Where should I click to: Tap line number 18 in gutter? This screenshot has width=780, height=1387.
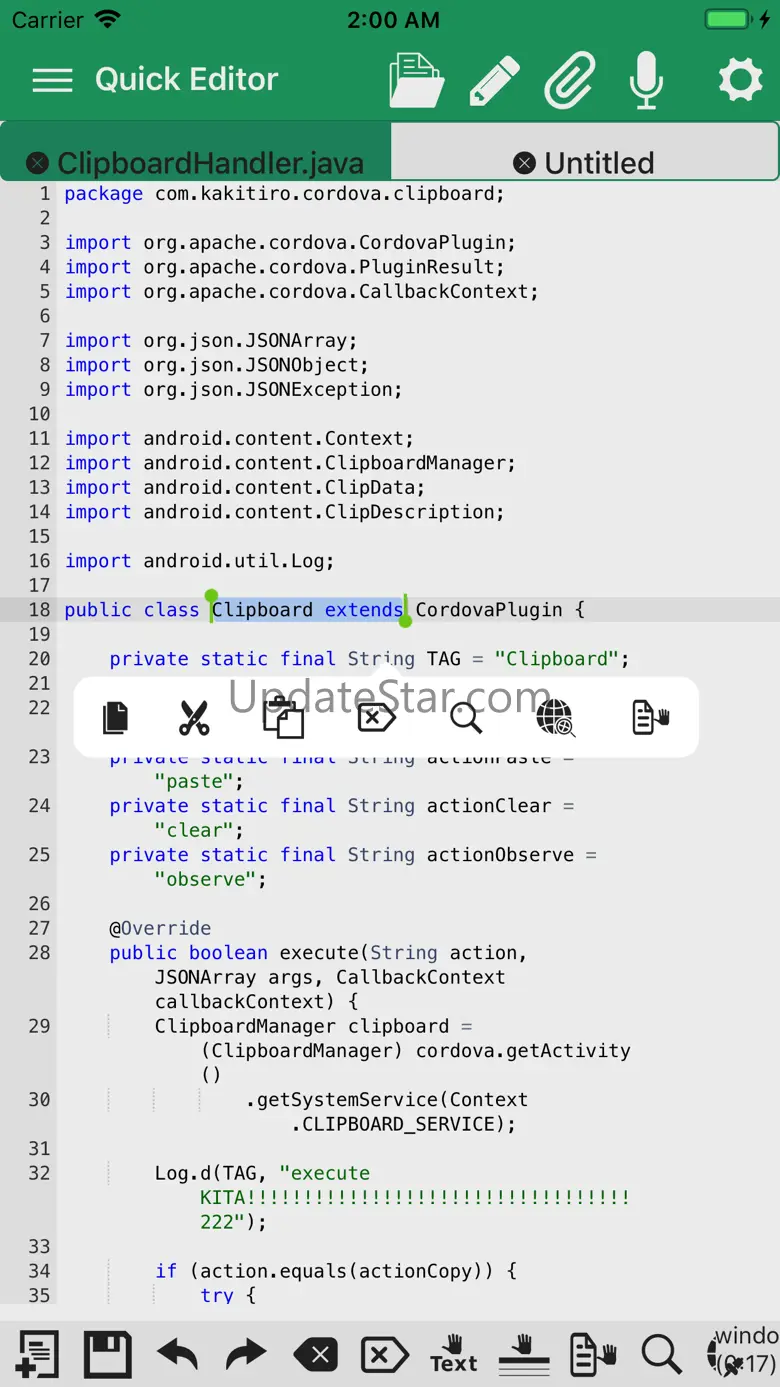[39, 610]
